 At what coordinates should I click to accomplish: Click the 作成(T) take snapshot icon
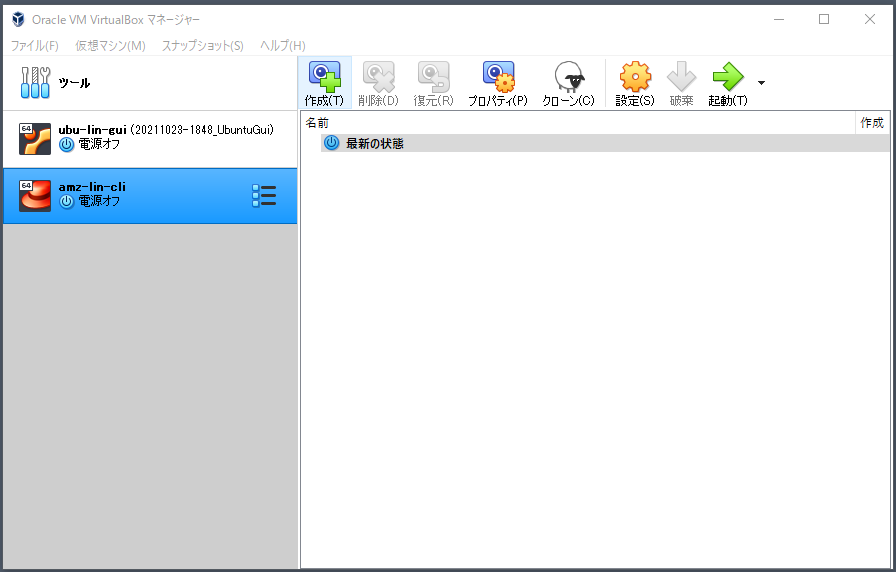coord(324,77)
